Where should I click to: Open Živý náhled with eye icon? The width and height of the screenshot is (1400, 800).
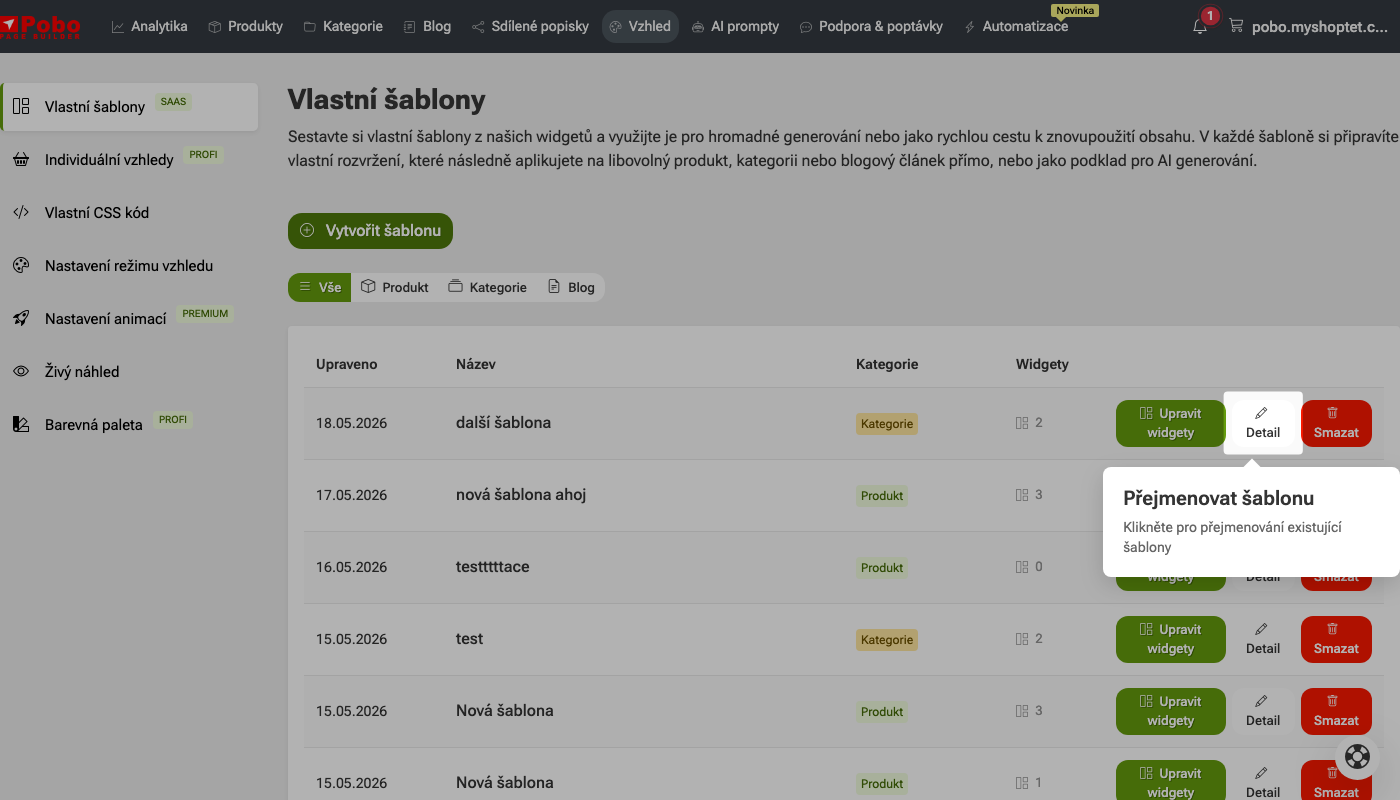tap(129, 372)
